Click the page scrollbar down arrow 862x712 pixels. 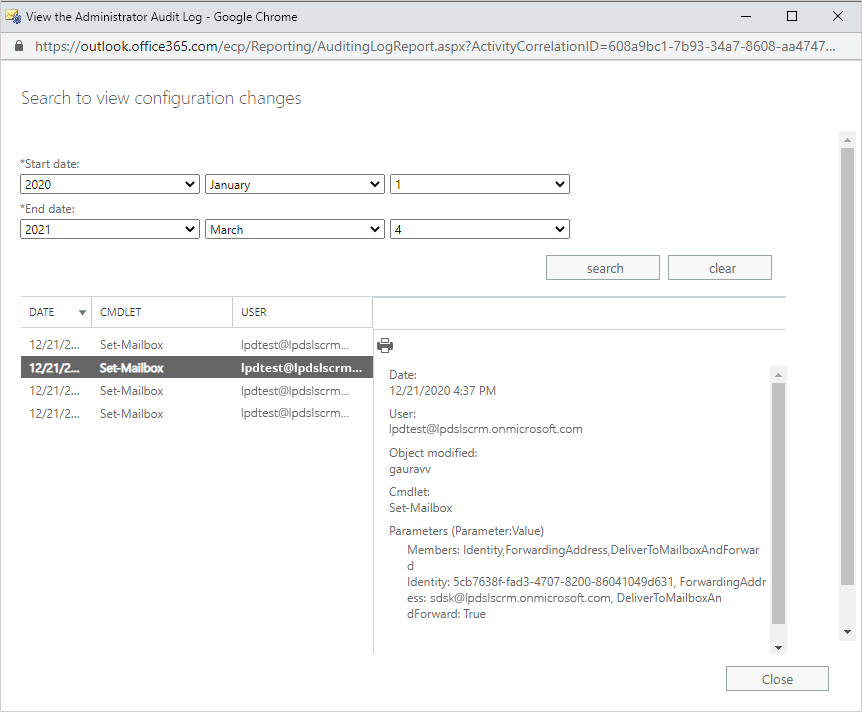coord(847,632)
